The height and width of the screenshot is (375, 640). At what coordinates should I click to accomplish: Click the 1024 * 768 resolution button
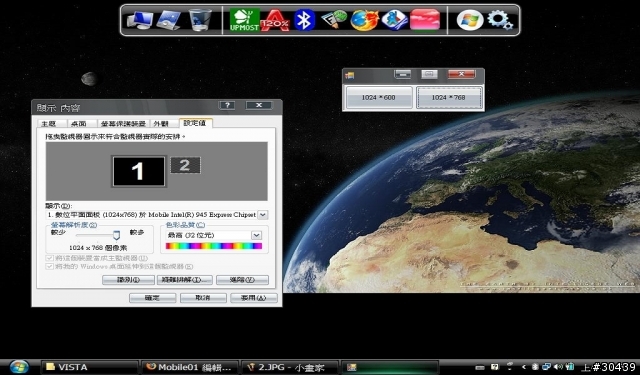click(449, 98)
